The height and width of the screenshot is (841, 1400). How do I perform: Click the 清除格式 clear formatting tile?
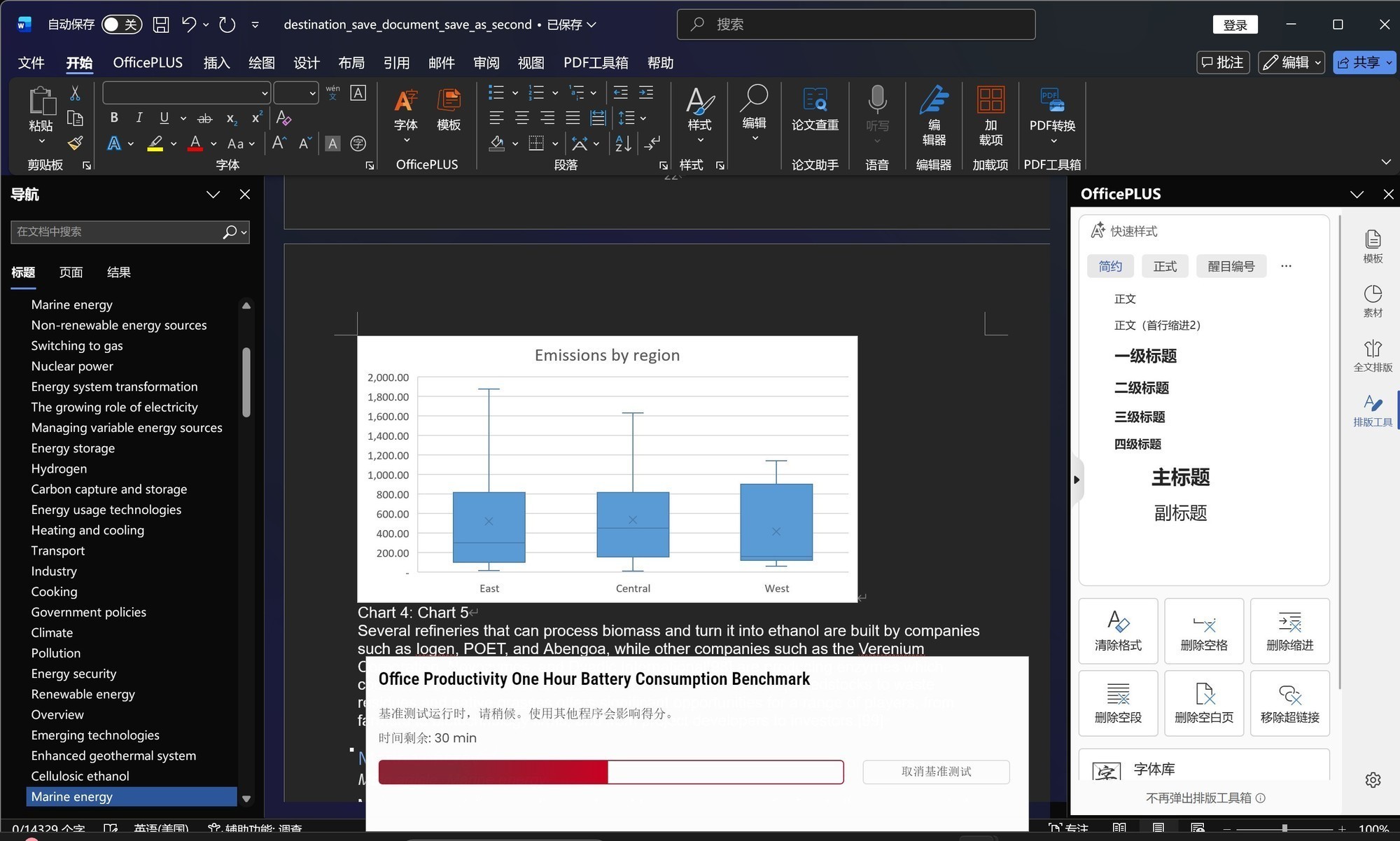point(1118,630)
